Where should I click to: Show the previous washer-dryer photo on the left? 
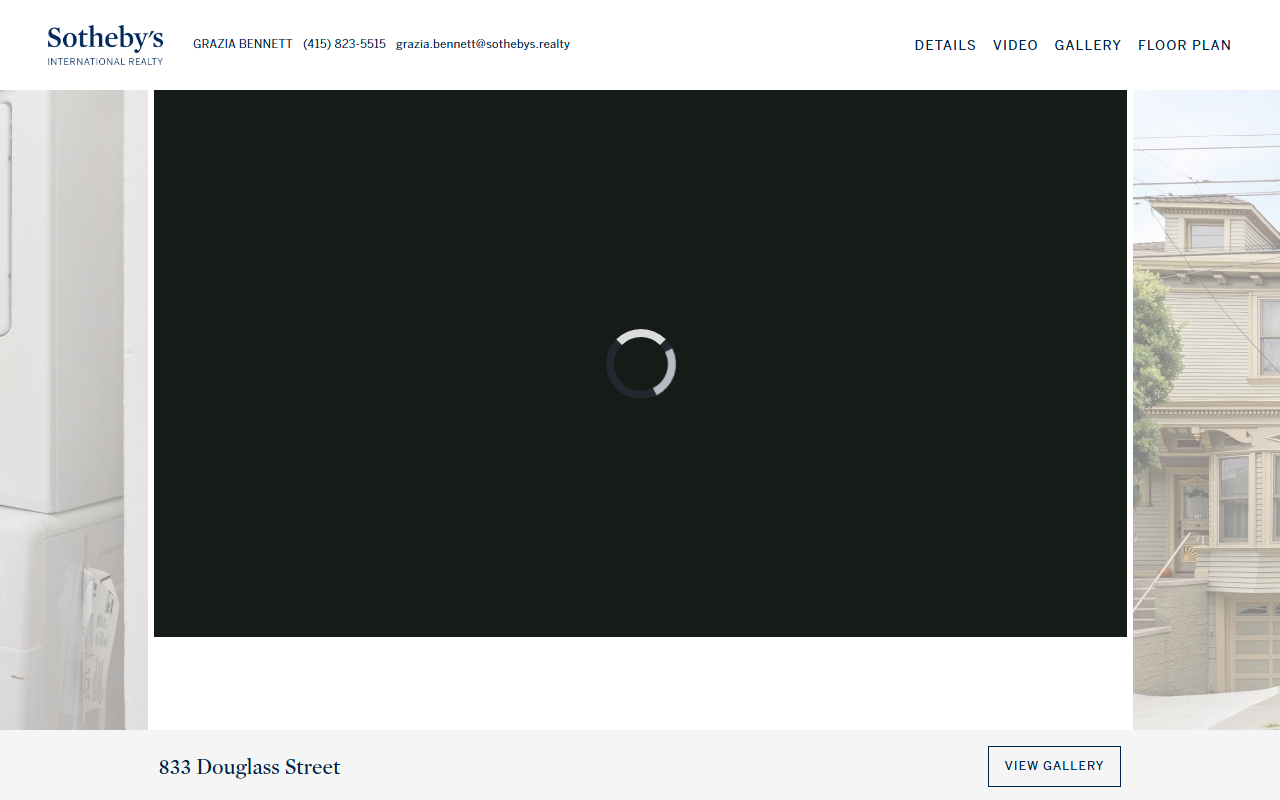(74, 410)
